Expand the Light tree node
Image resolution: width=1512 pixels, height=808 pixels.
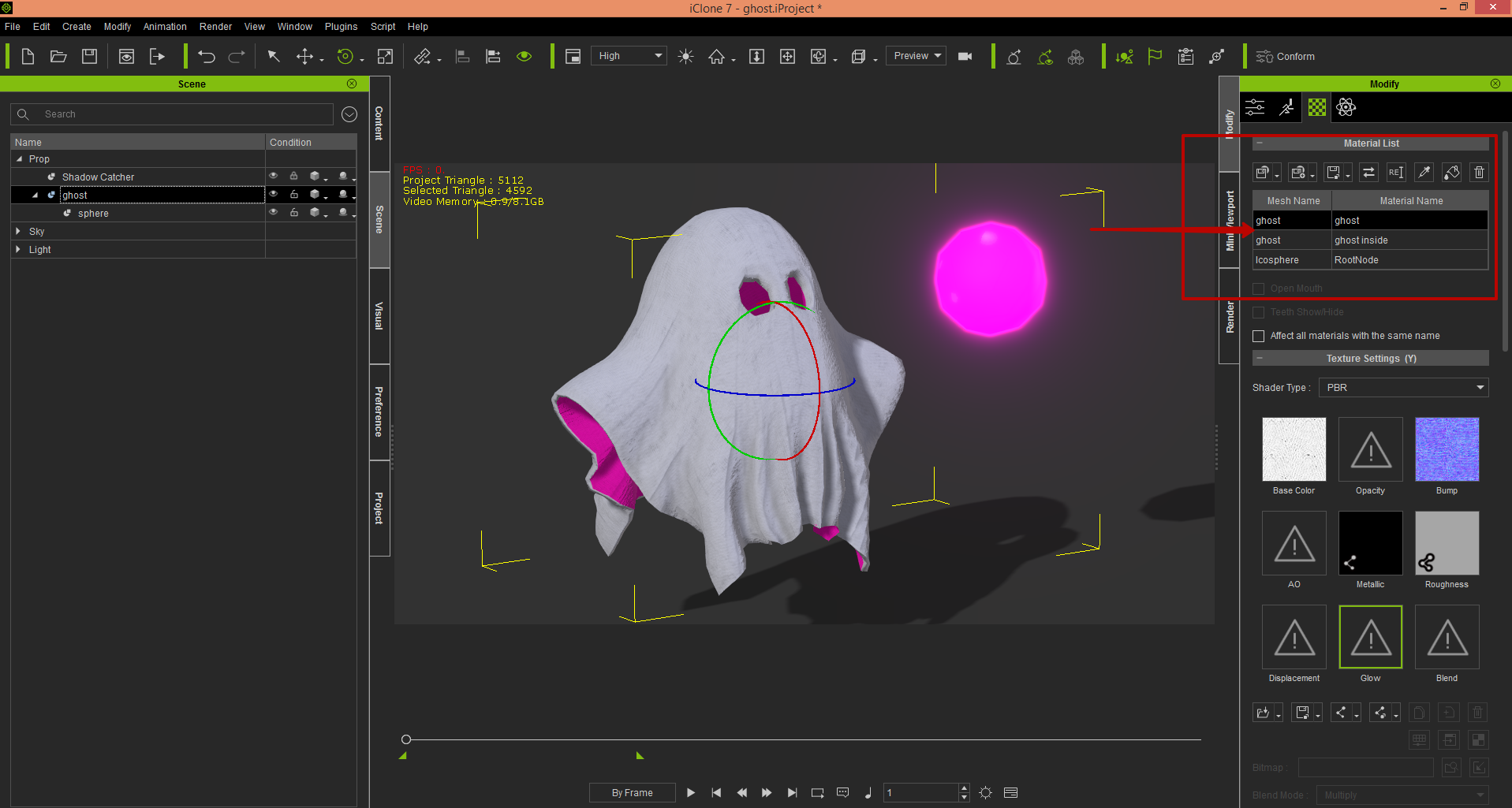click(x=18, y=249)
